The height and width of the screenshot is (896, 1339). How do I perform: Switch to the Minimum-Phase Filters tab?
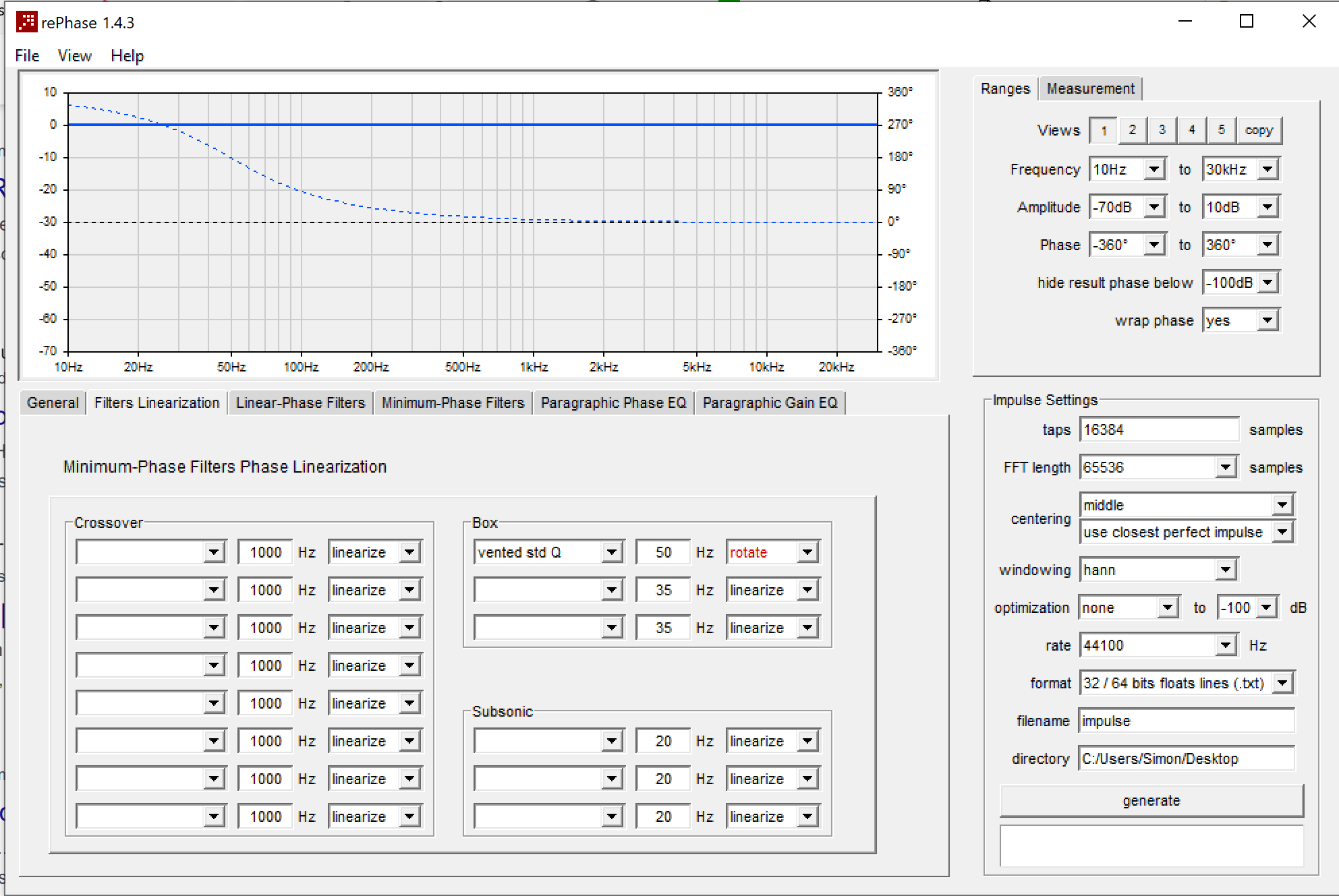(453, 403)
